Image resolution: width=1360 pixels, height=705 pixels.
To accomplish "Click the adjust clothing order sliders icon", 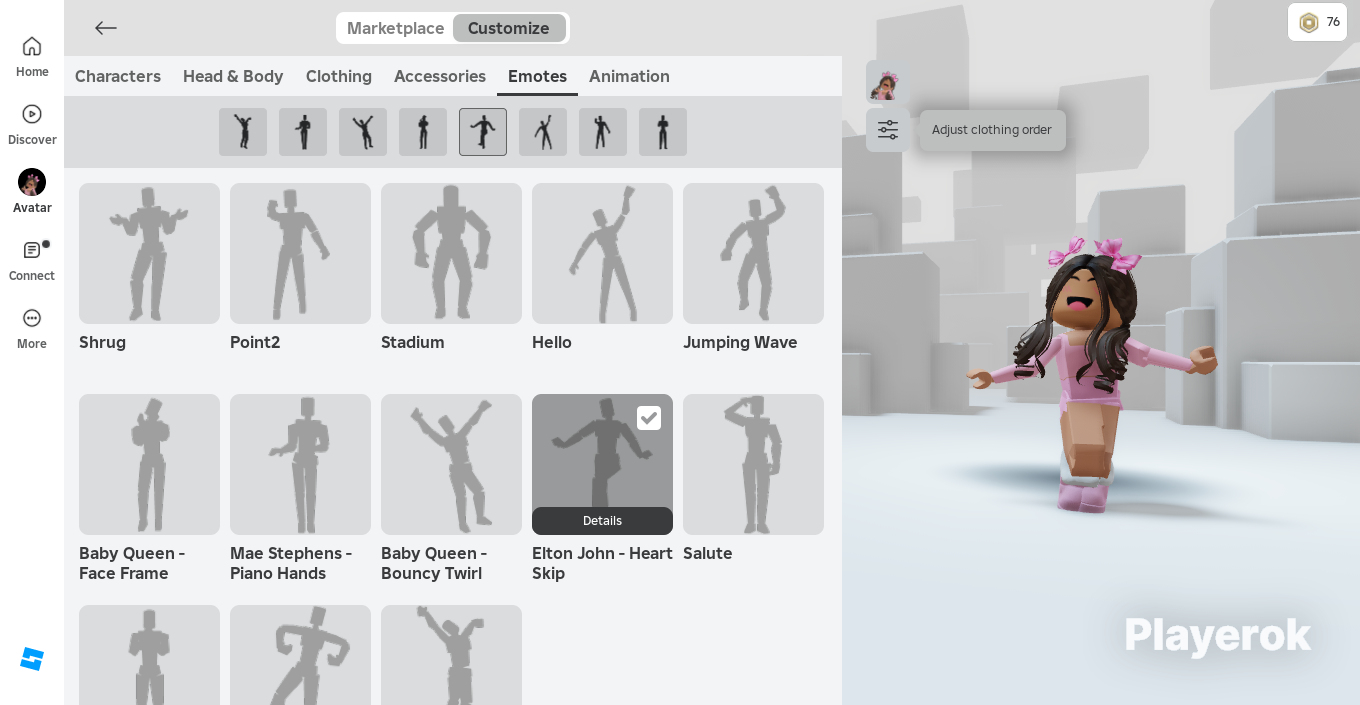I will click(888, 130).
